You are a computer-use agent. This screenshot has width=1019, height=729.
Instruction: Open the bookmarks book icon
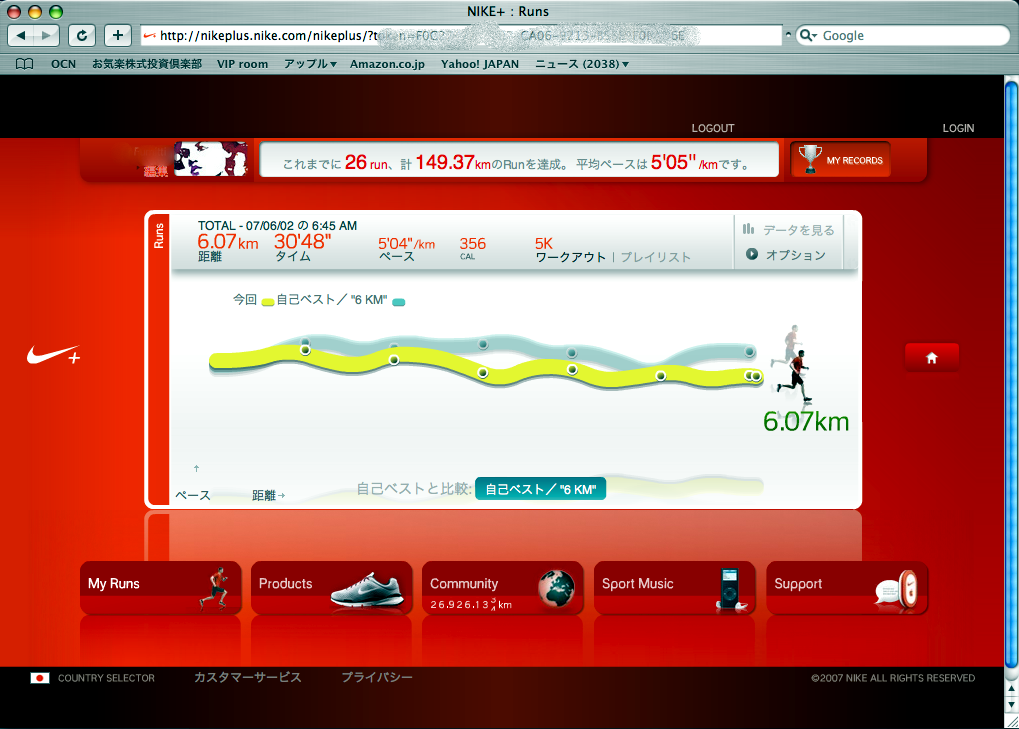click(24, 64)
